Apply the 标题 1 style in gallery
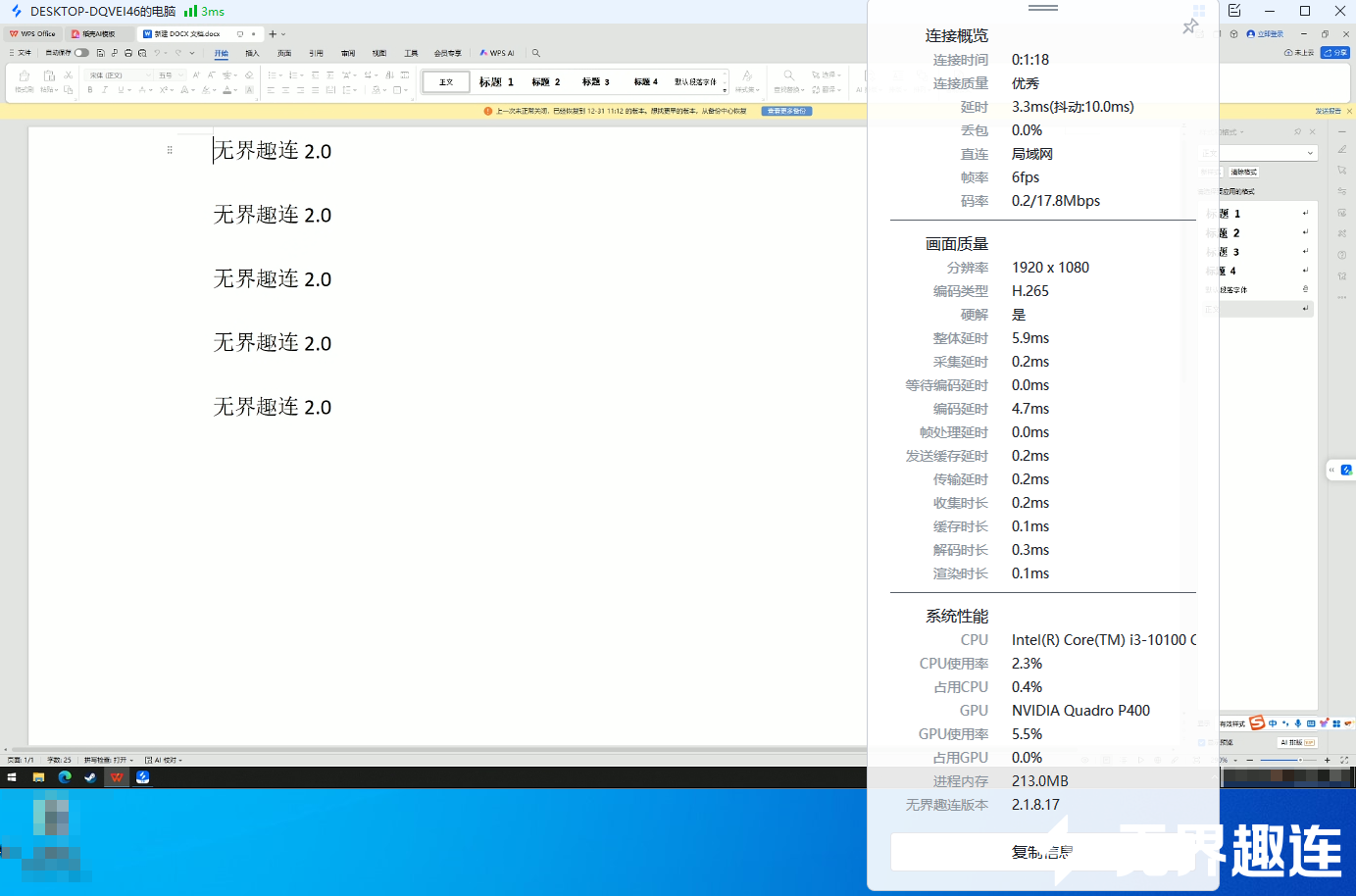The width and height of the screenshot is (1356, 896). click(x=496, y=82)
